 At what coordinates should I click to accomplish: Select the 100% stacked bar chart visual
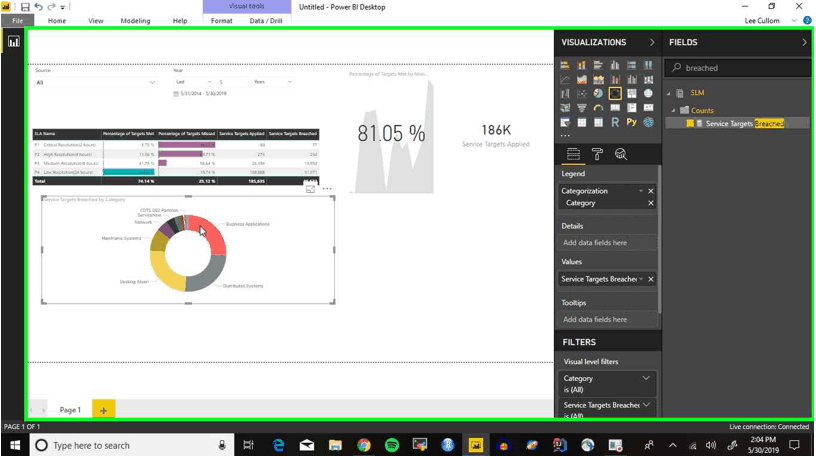tap(631, 65)
